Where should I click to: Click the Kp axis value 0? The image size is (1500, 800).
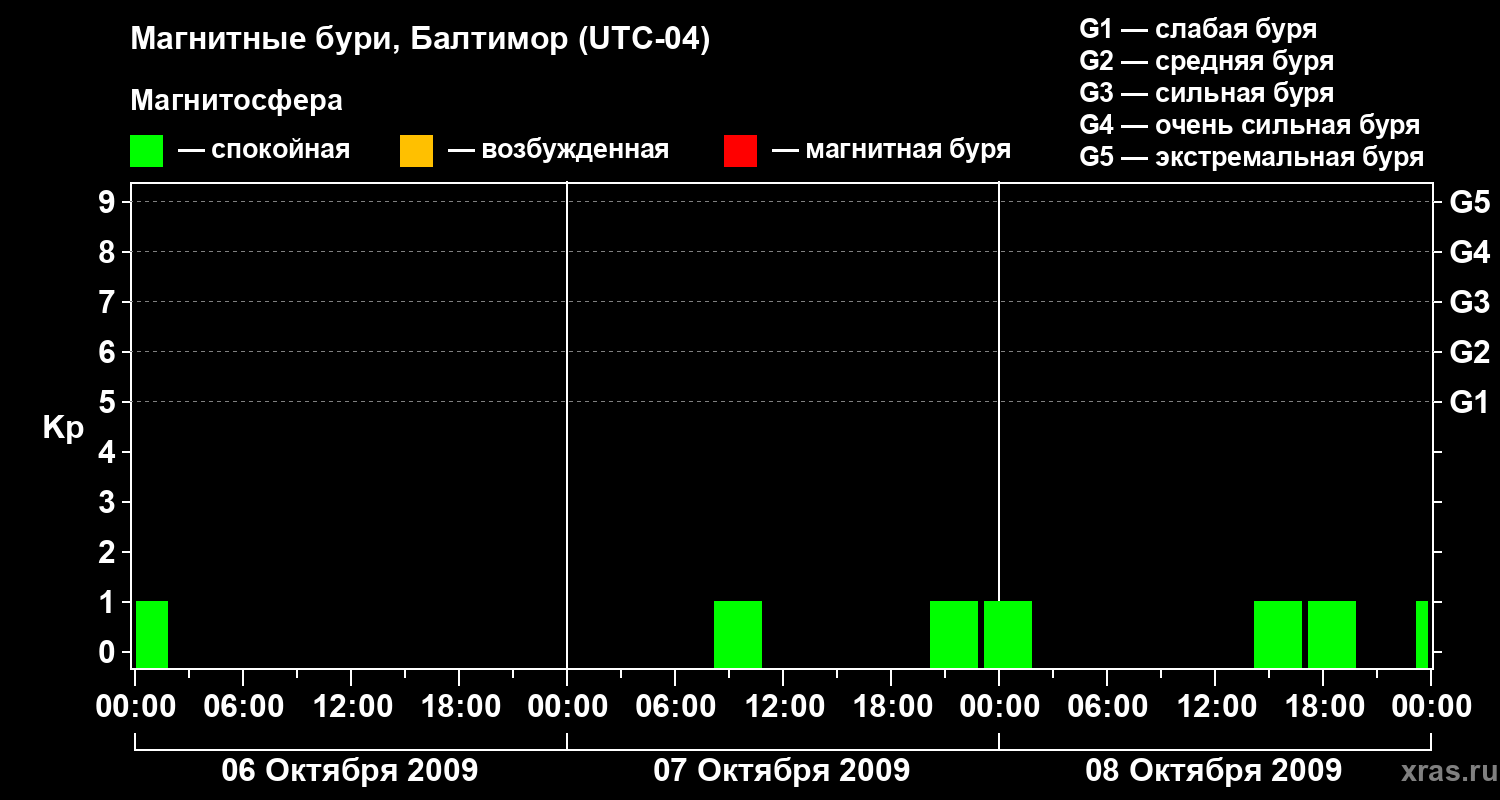click(109, 652)
